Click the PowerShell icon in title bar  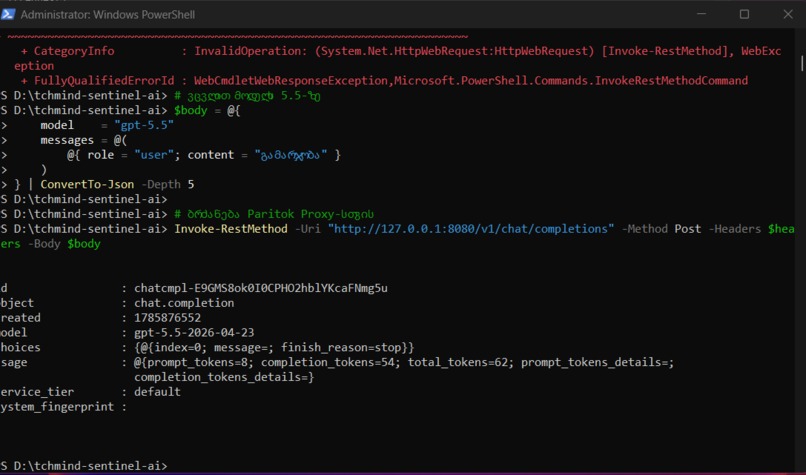tap(8, 14)
